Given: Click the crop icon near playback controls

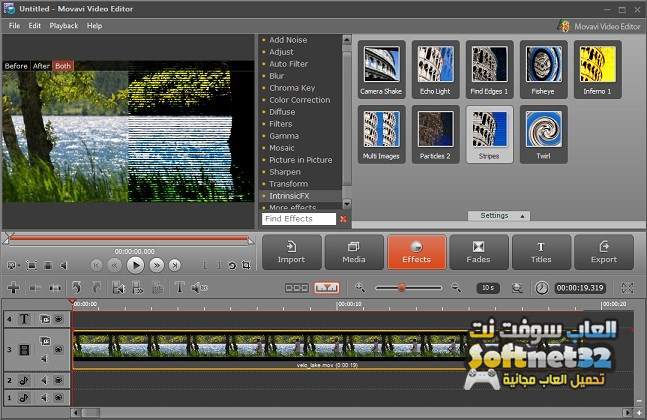Looking at the screenshot, I should pos(246,265).
